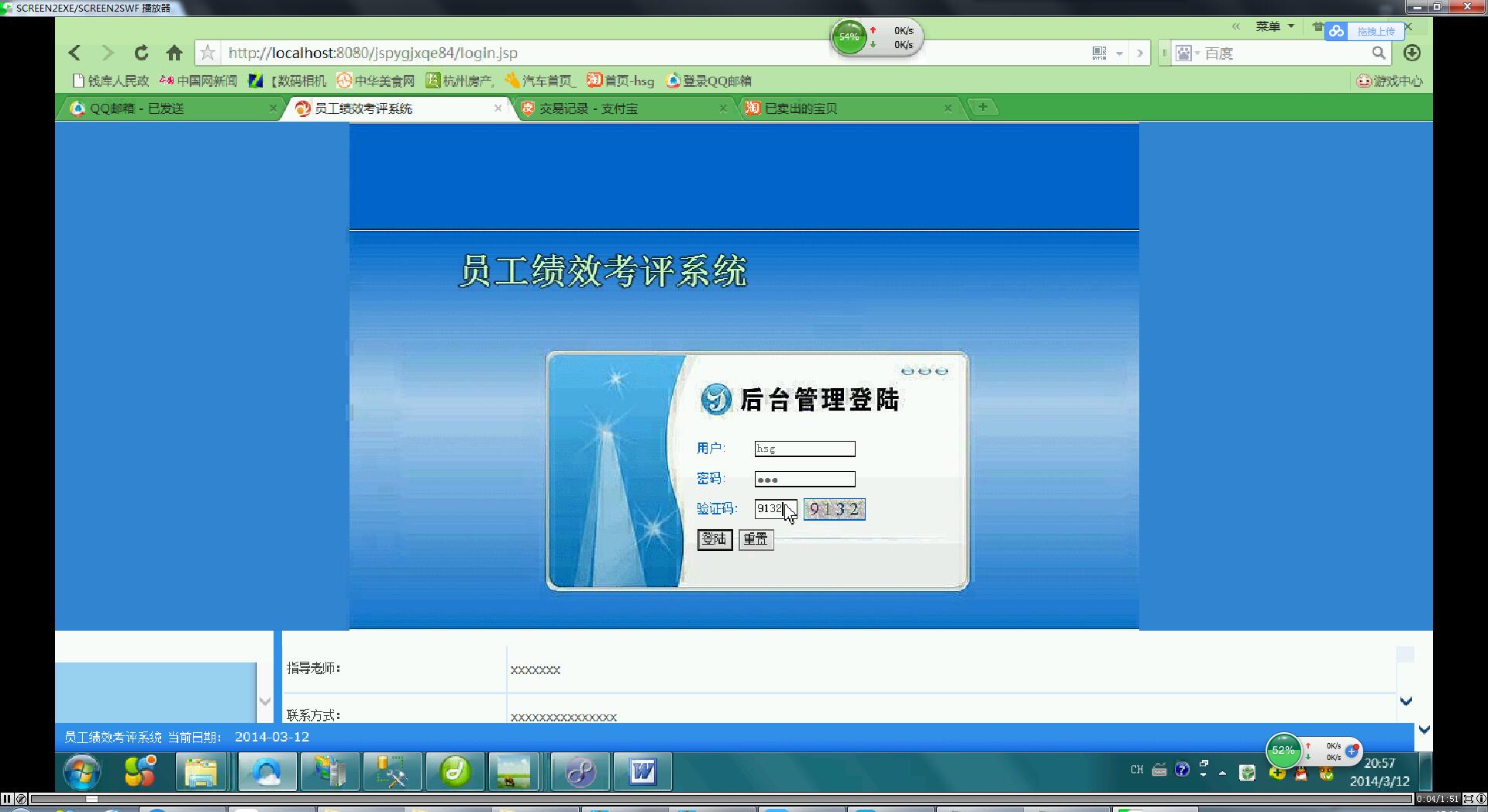The height and width of the screenshot is (812, 1488).
Task: Click the 密码 password field
Action: coord(805,479)
